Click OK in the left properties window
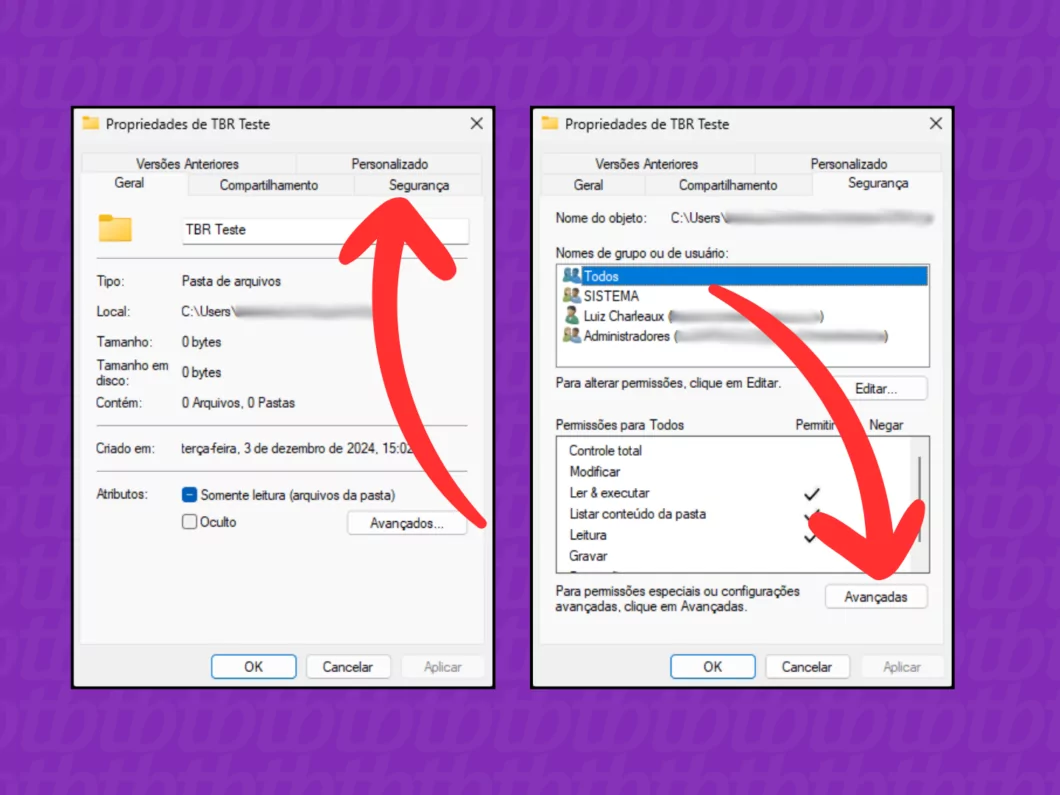 (254, 667)
